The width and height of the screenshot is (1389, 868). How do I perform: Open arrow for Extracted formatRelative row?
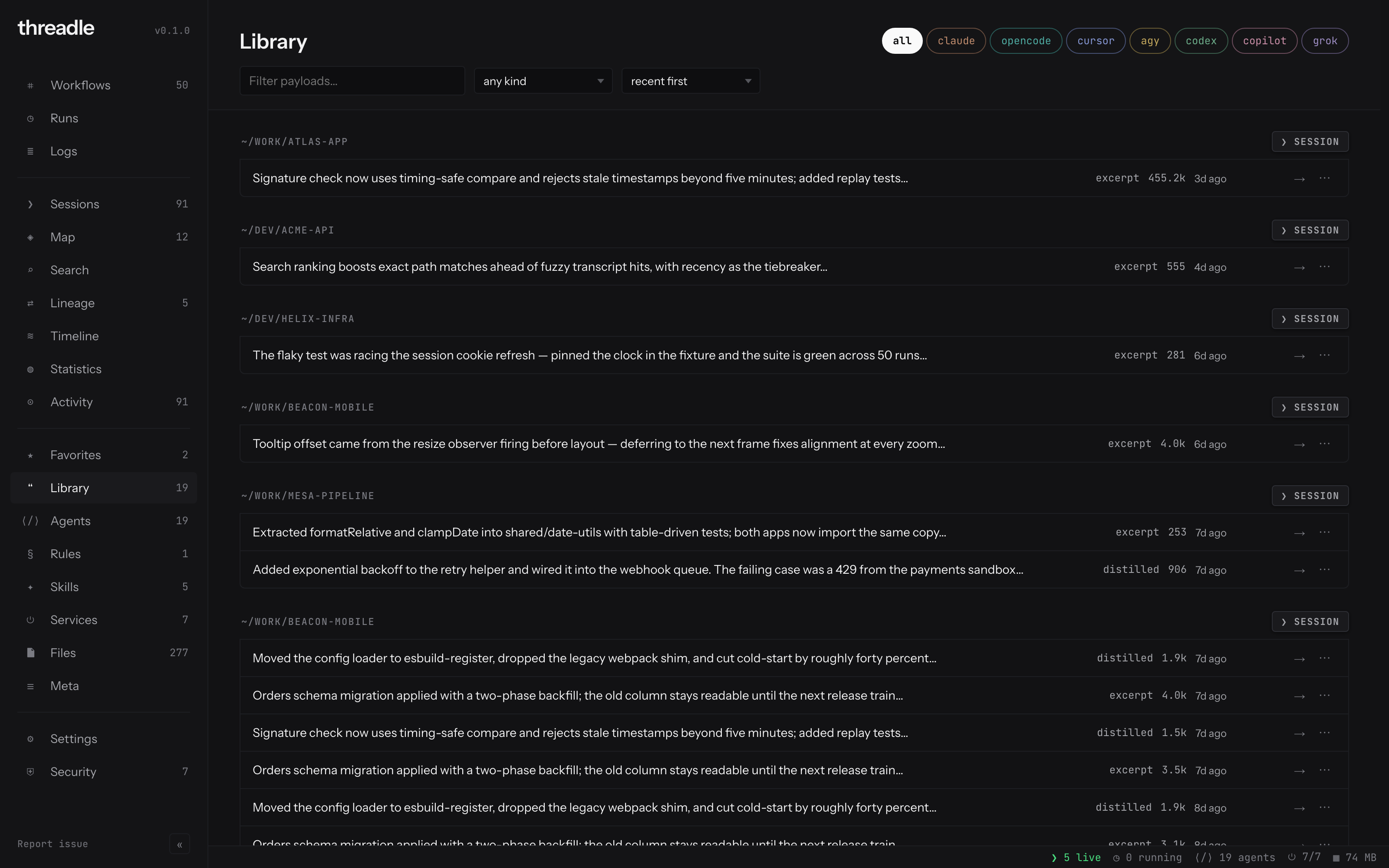(x=1300, y=533)
